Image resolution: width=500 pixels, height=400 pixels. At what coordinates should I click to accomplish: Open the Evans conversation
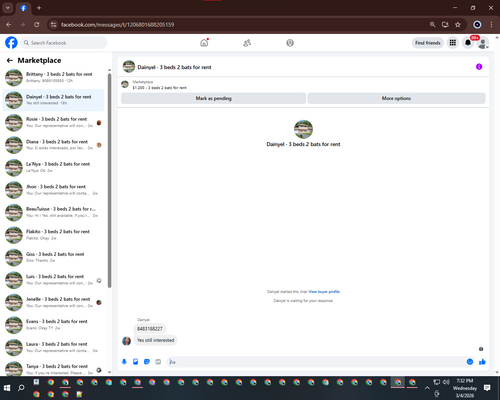tap(53, 325)
